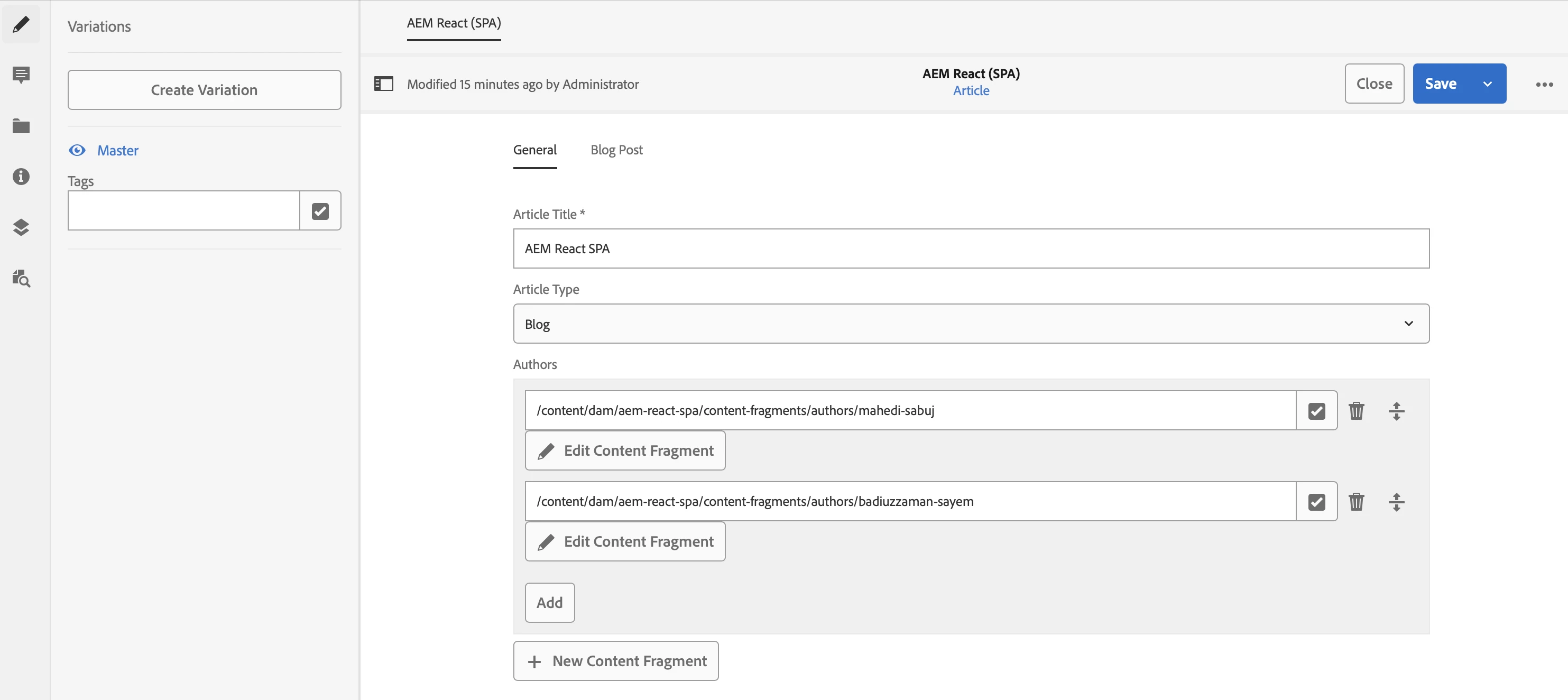Switch to the Blog Post tab
The width and height of the screenshot is (1568, 700).
pyautogui.click(x=616, y=150)
